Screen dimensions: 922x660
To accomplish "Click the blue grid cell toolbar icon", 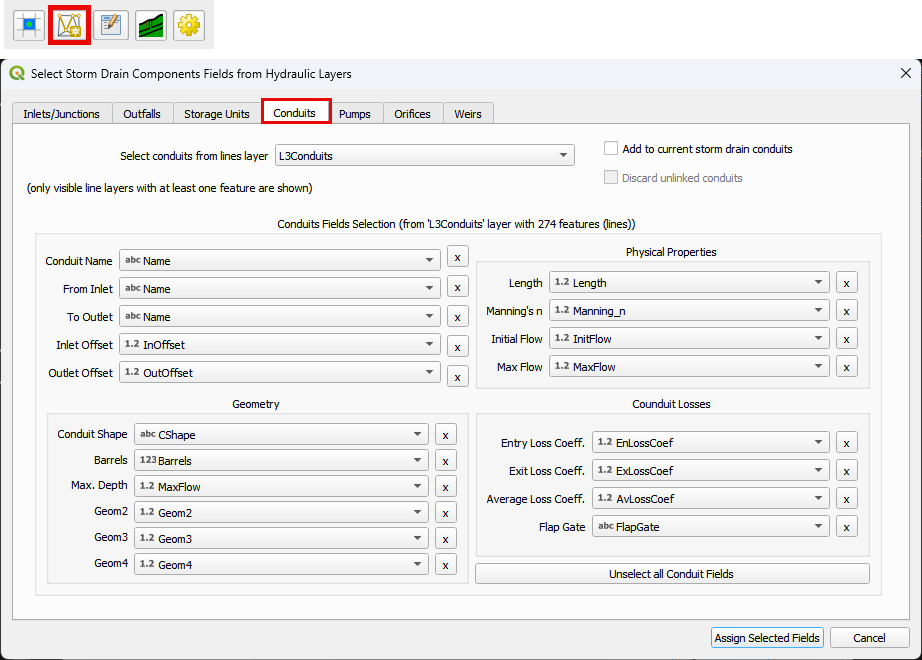I will click(30, 26).
